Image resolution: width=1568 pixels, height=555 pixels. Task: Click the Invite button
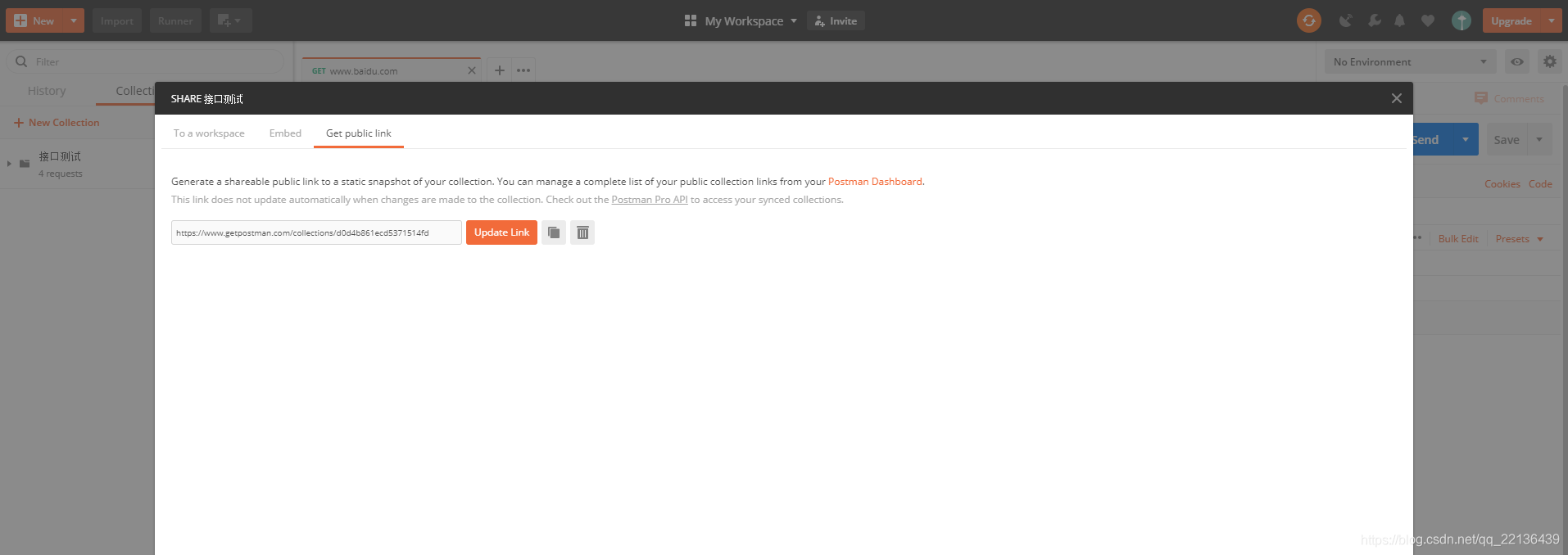[x=836, y=20]
